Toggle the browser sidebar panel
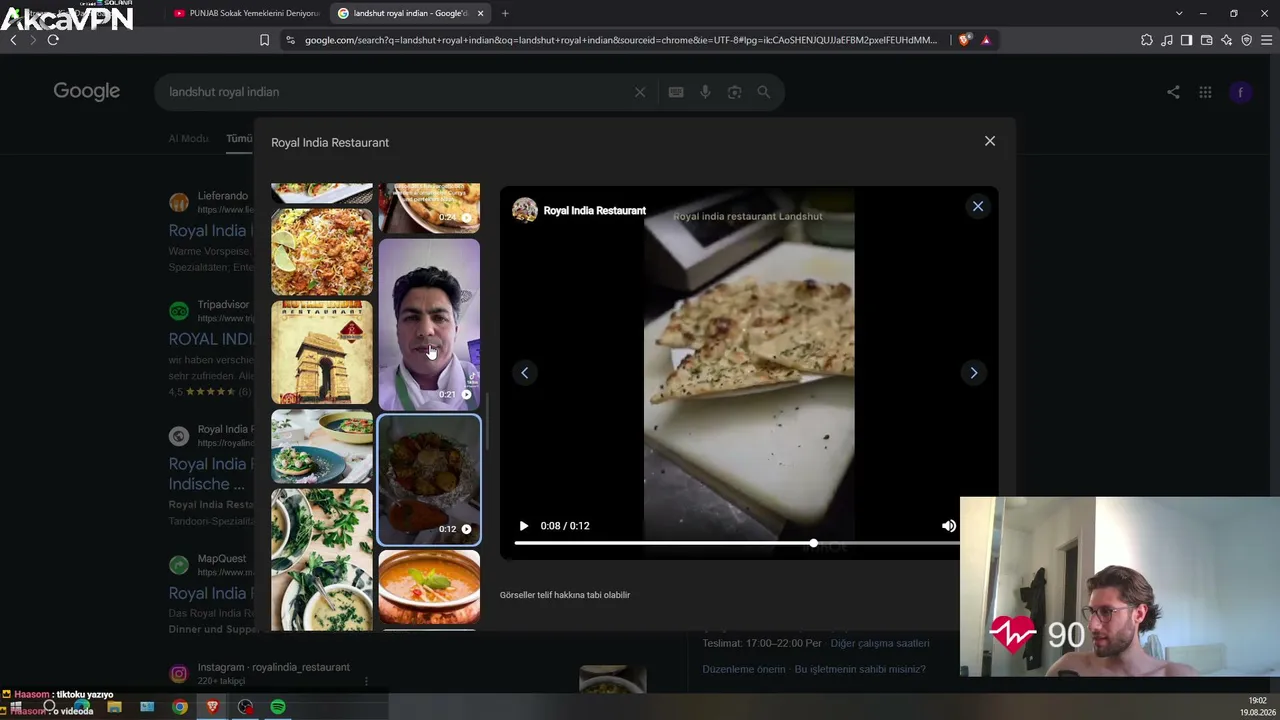 (1187, 40)
